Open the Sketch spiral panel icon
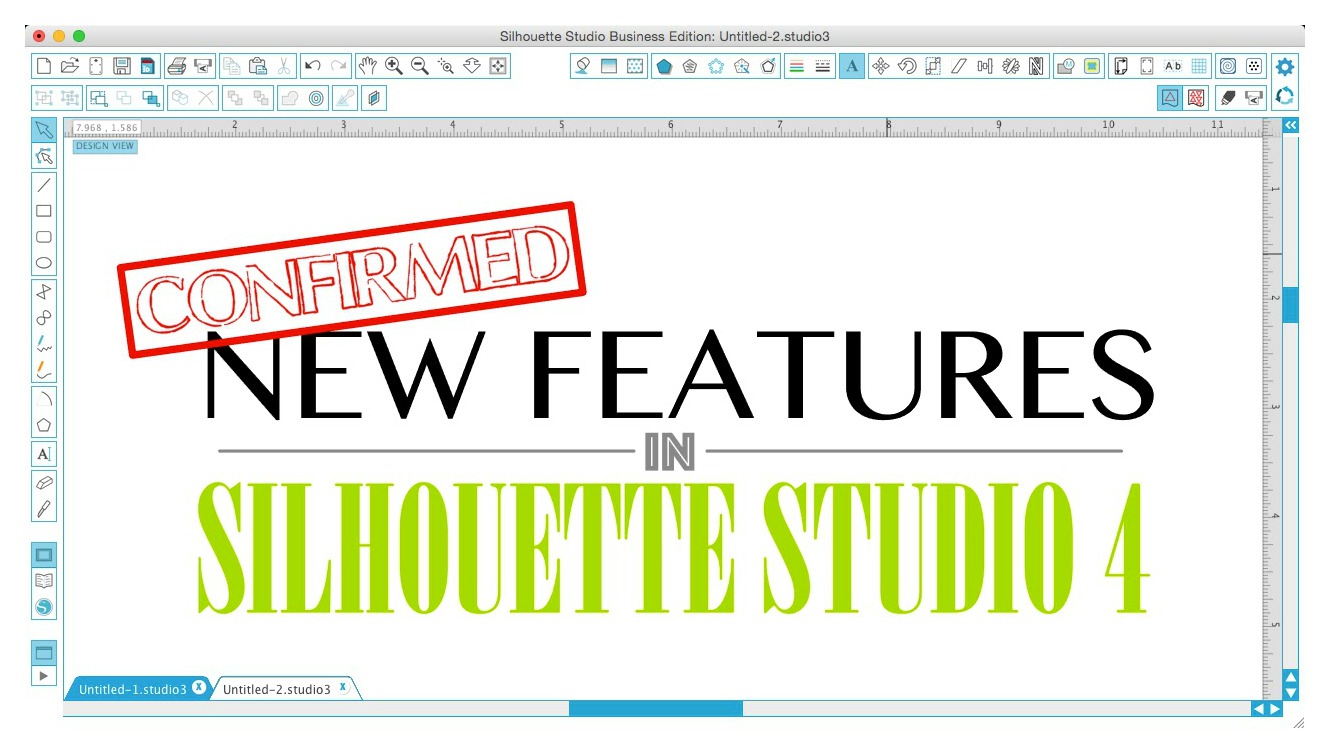Screen dimensions: 1330x754 coord(1228,66)
